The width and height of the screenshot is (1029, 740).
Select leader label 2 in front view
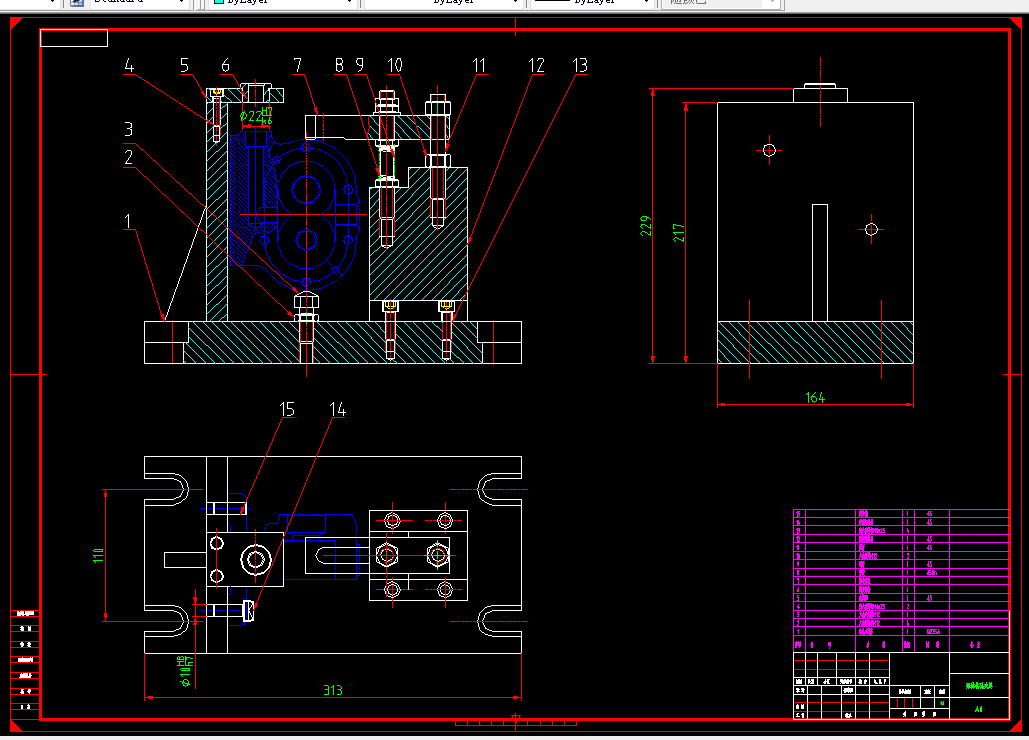pyautogui.click(x=129, y=157)
